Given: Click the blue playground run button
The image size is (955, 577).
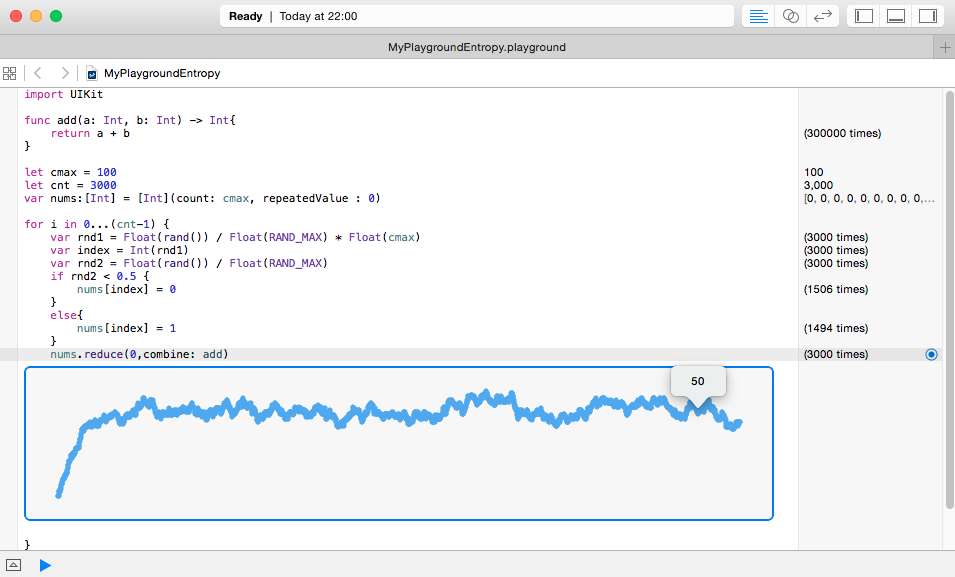Looking at the screenshot, I should point(45,565).
